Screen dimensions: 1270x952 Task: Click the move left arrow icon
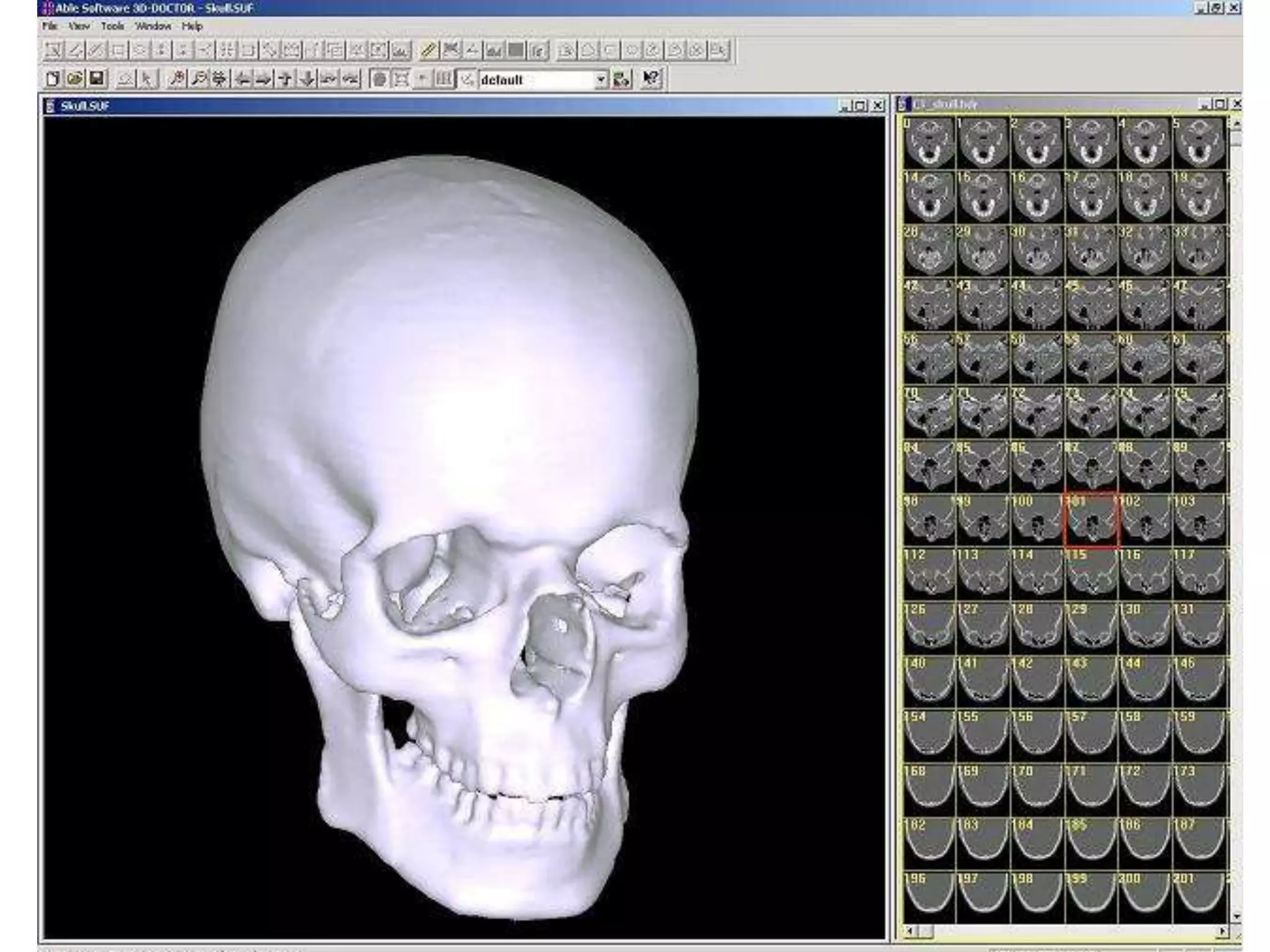click(x=243, y=79)
